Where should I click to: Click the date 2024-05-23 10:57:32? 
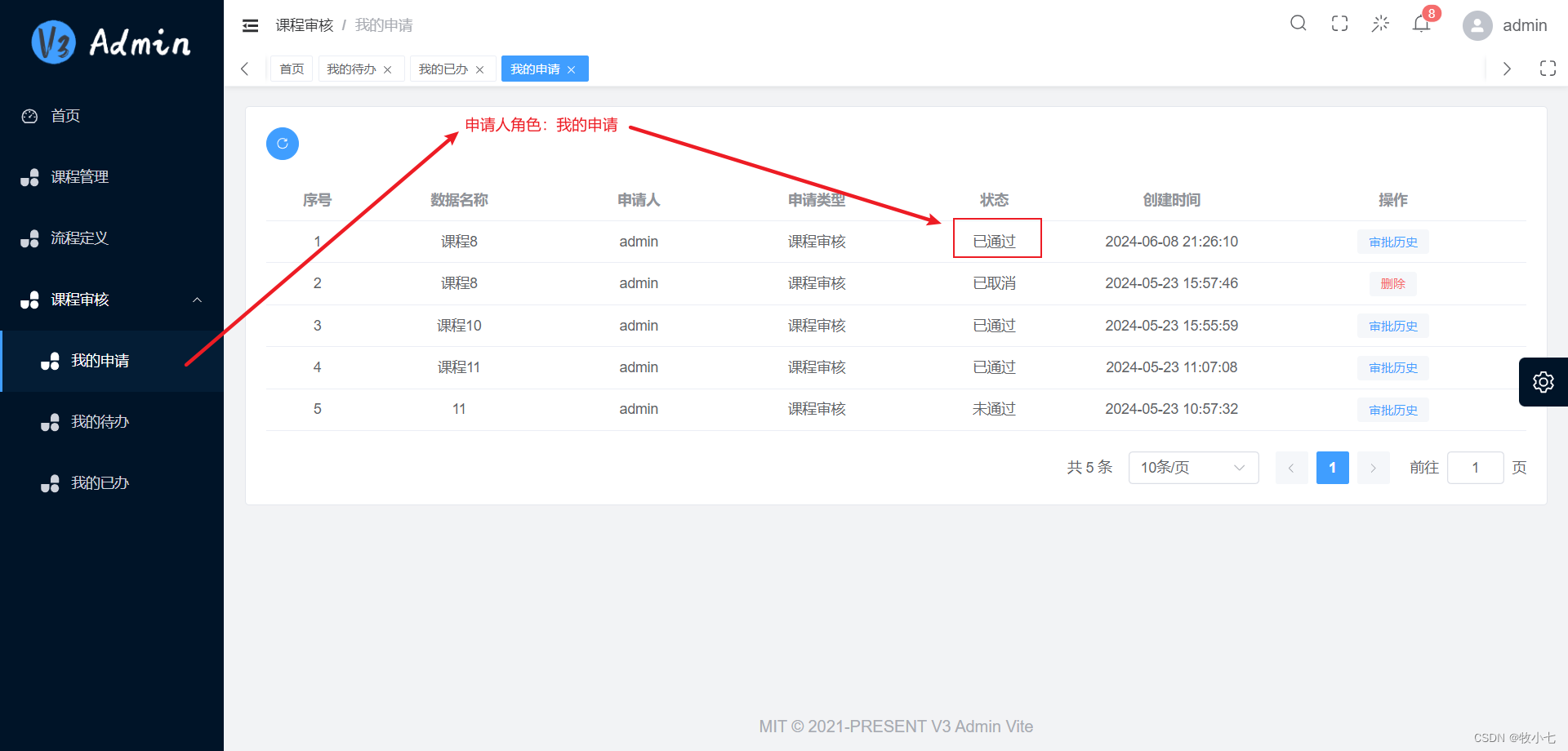pyautogui.click(x=1171, y=409)
